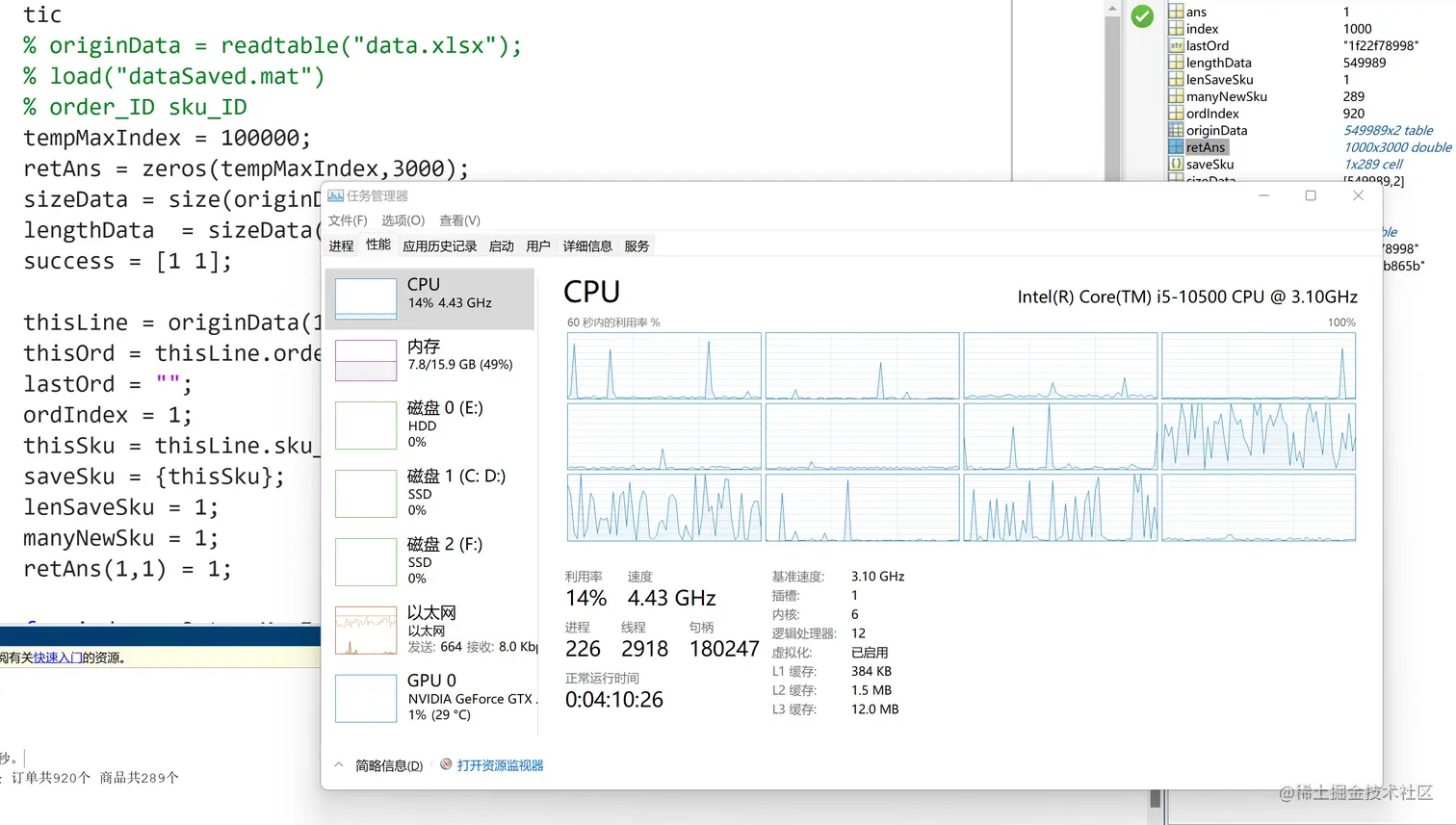Click the 速度 value 4.43 GHz
The height and width of the screenshot is (825, 1456).
pos(672,598)
